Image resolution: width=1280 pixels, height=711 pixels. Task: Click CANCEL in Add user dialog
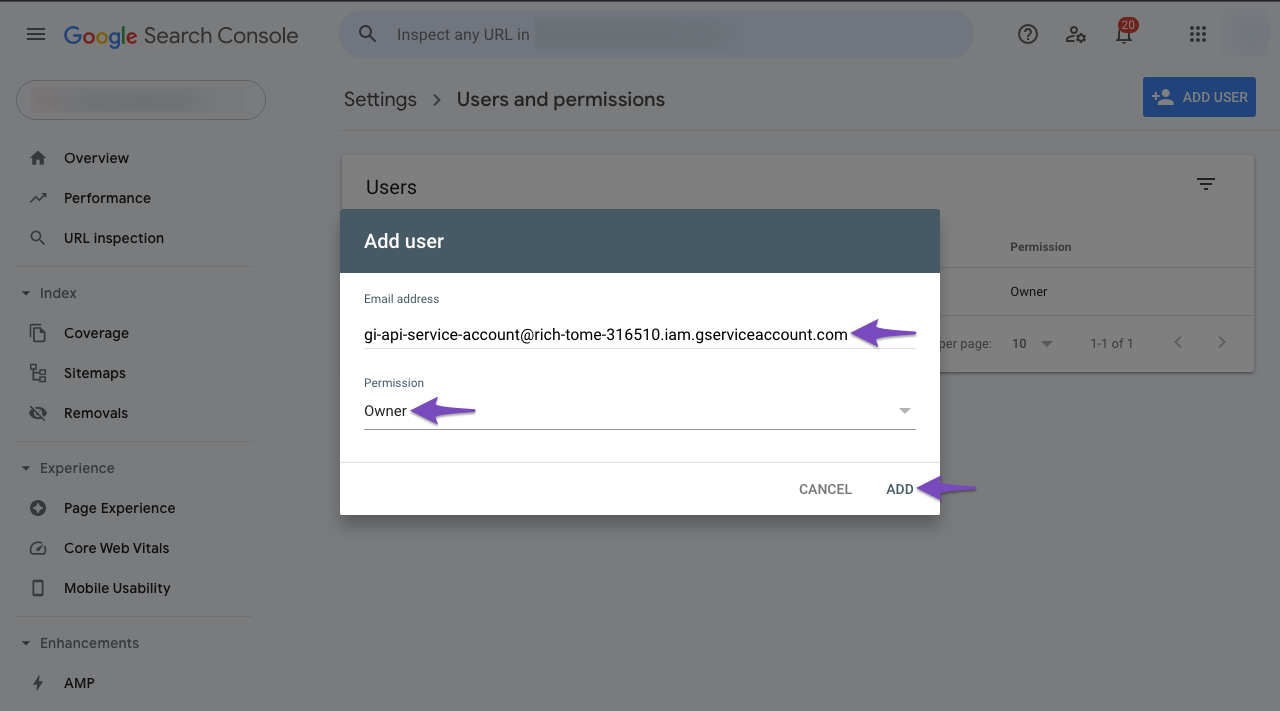(x=825, y=489)
